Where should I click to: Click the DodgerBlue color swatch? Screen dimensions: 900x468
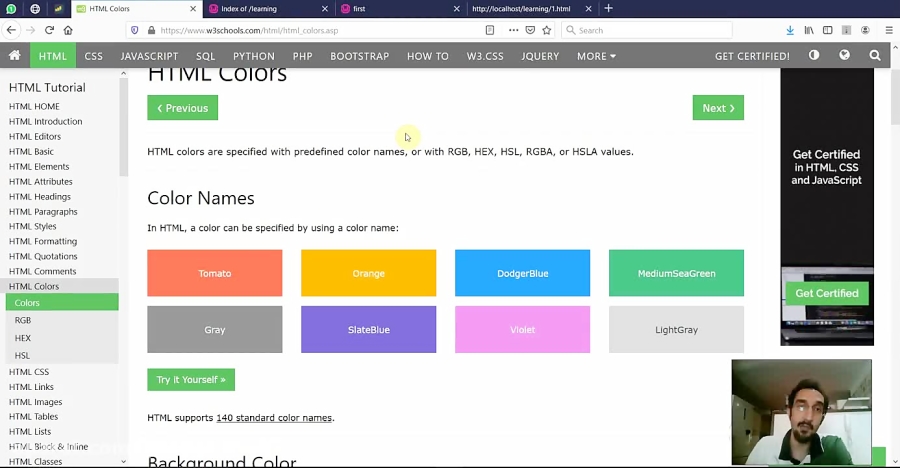522,273
